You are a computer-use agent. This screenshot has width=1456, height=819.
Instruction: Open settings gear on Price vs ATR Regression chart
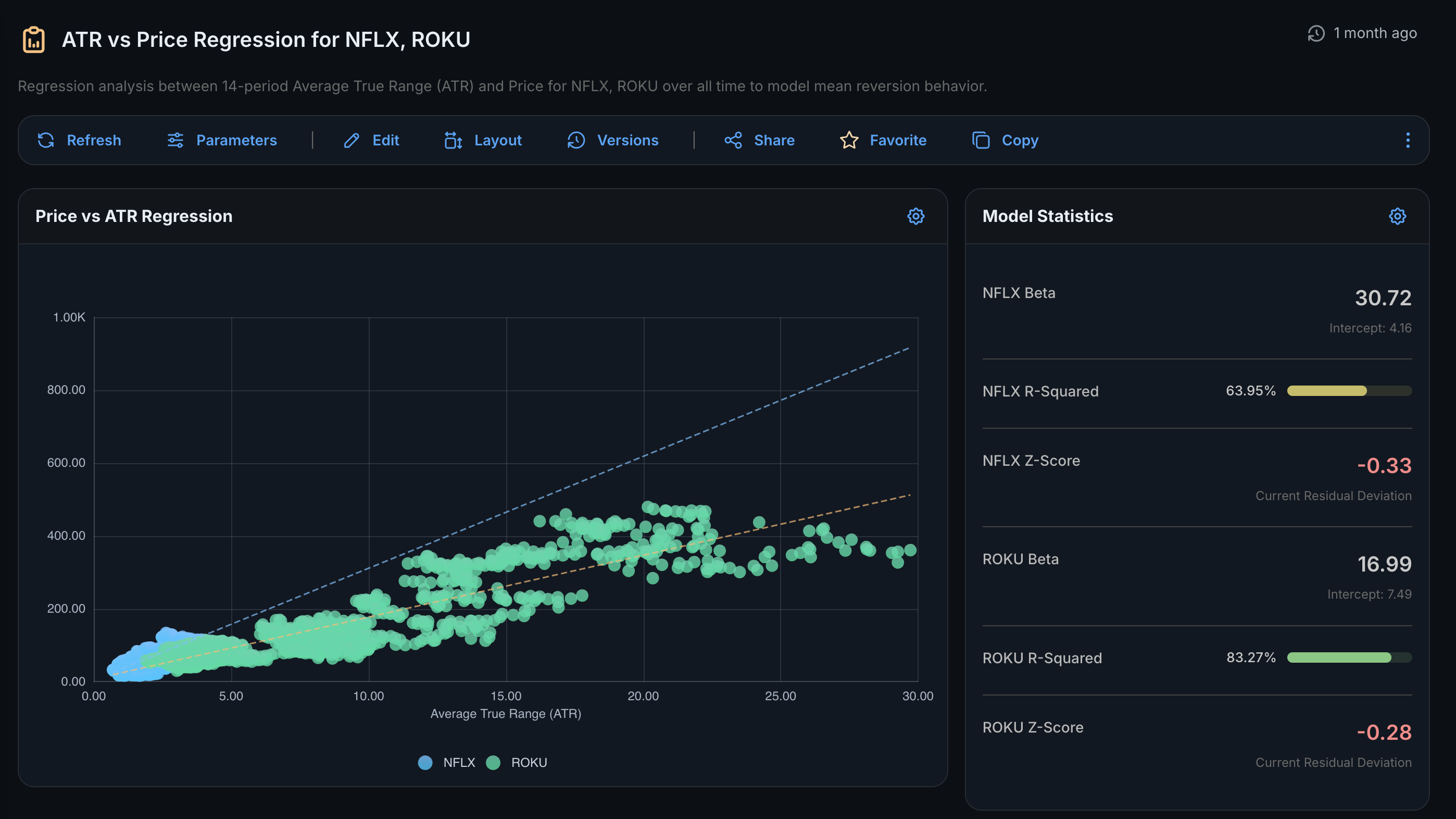[915, 216]
